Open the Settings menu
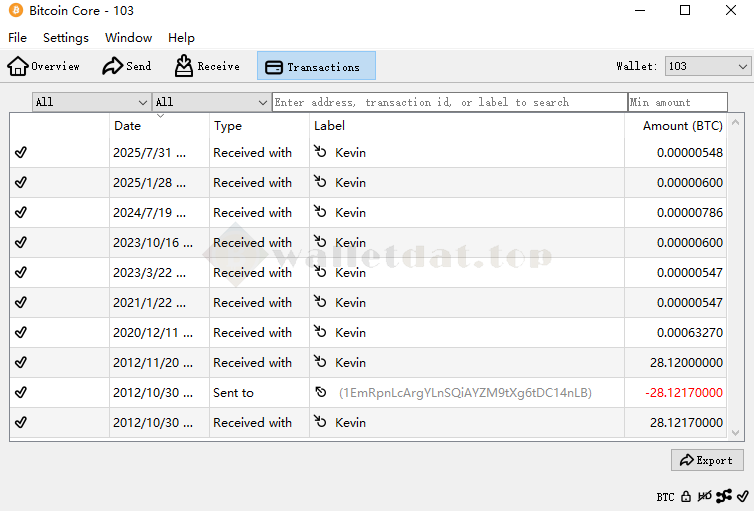Viewport: 754px width, 511px height. 66,38
